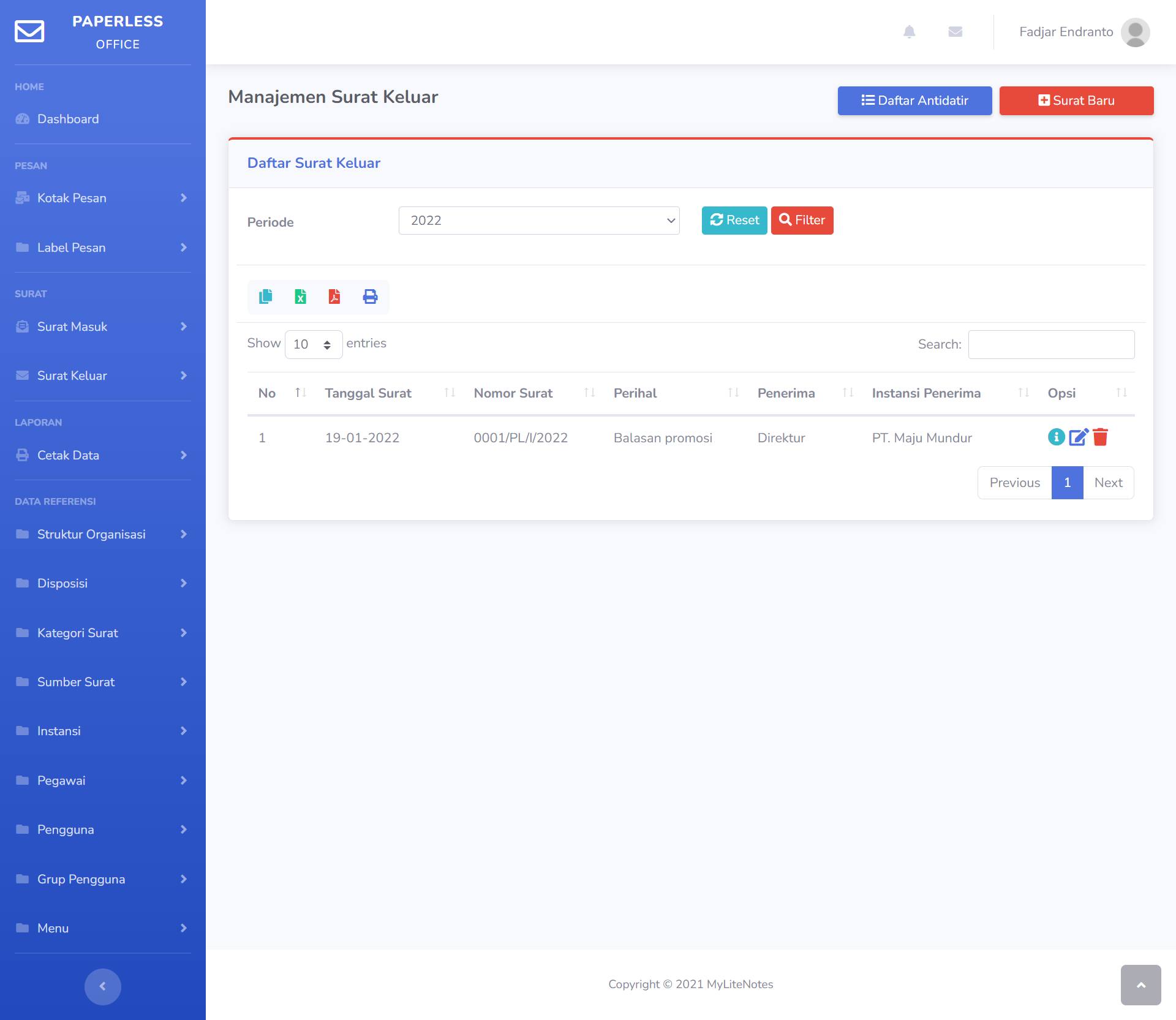Image resolution: width=1176 pixels, height=1020 pixels.
Task: Sort table by No column arrows
Action: [301, 393]
